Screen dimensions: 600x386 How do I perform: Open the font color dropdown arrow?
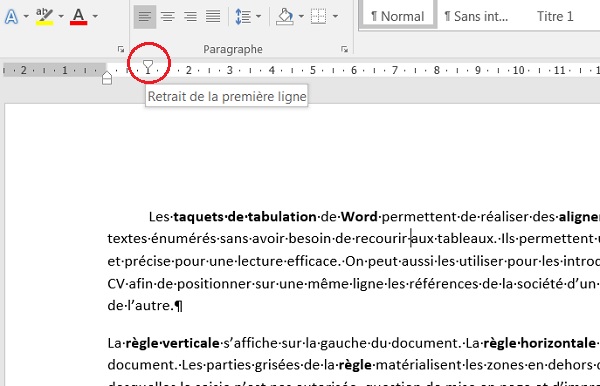95,16
